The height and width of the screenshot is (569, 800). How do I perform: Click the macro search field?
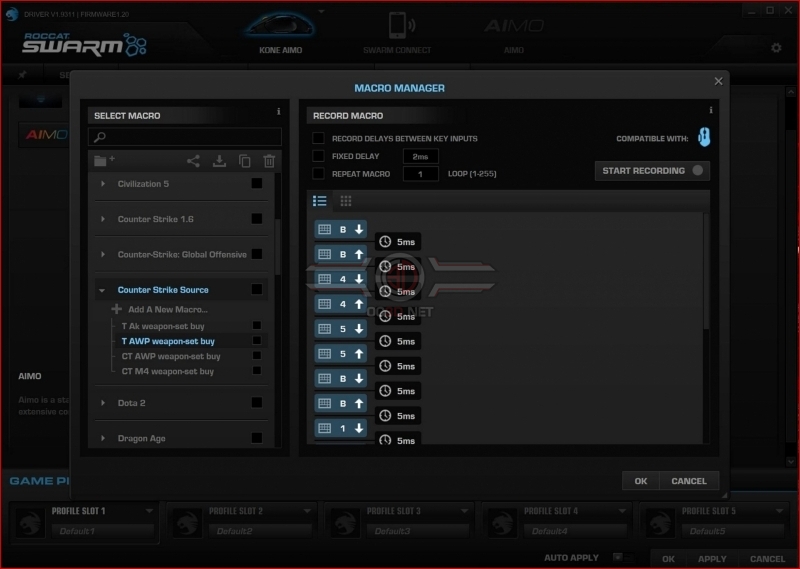click(x=185, y=137)
